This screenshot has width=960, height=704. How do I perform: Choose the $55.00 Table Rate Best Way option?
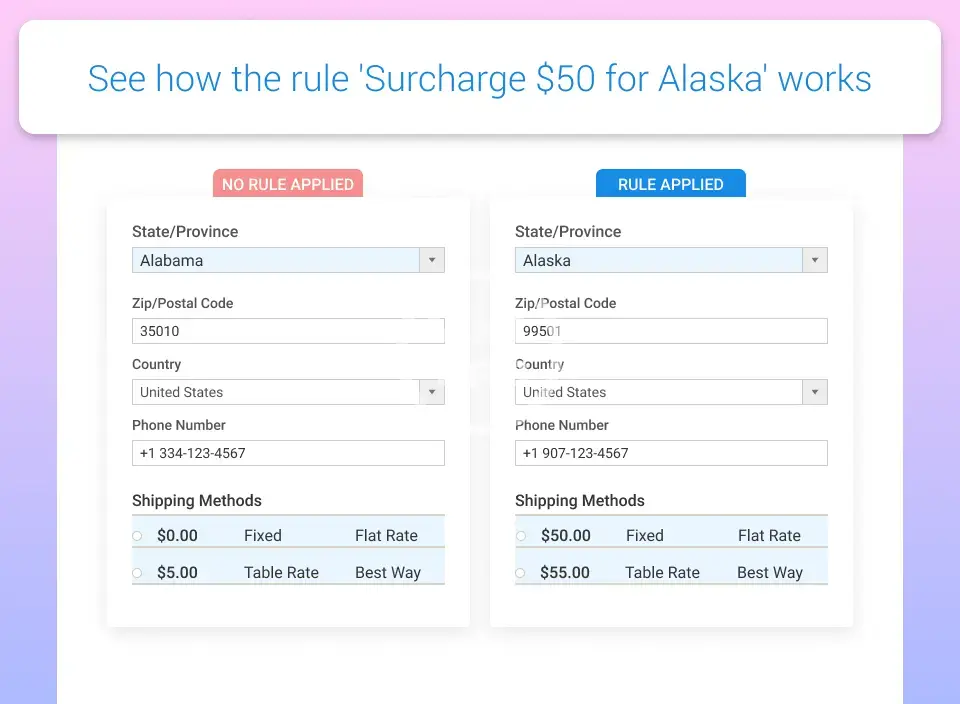click(x=521, y=573)
